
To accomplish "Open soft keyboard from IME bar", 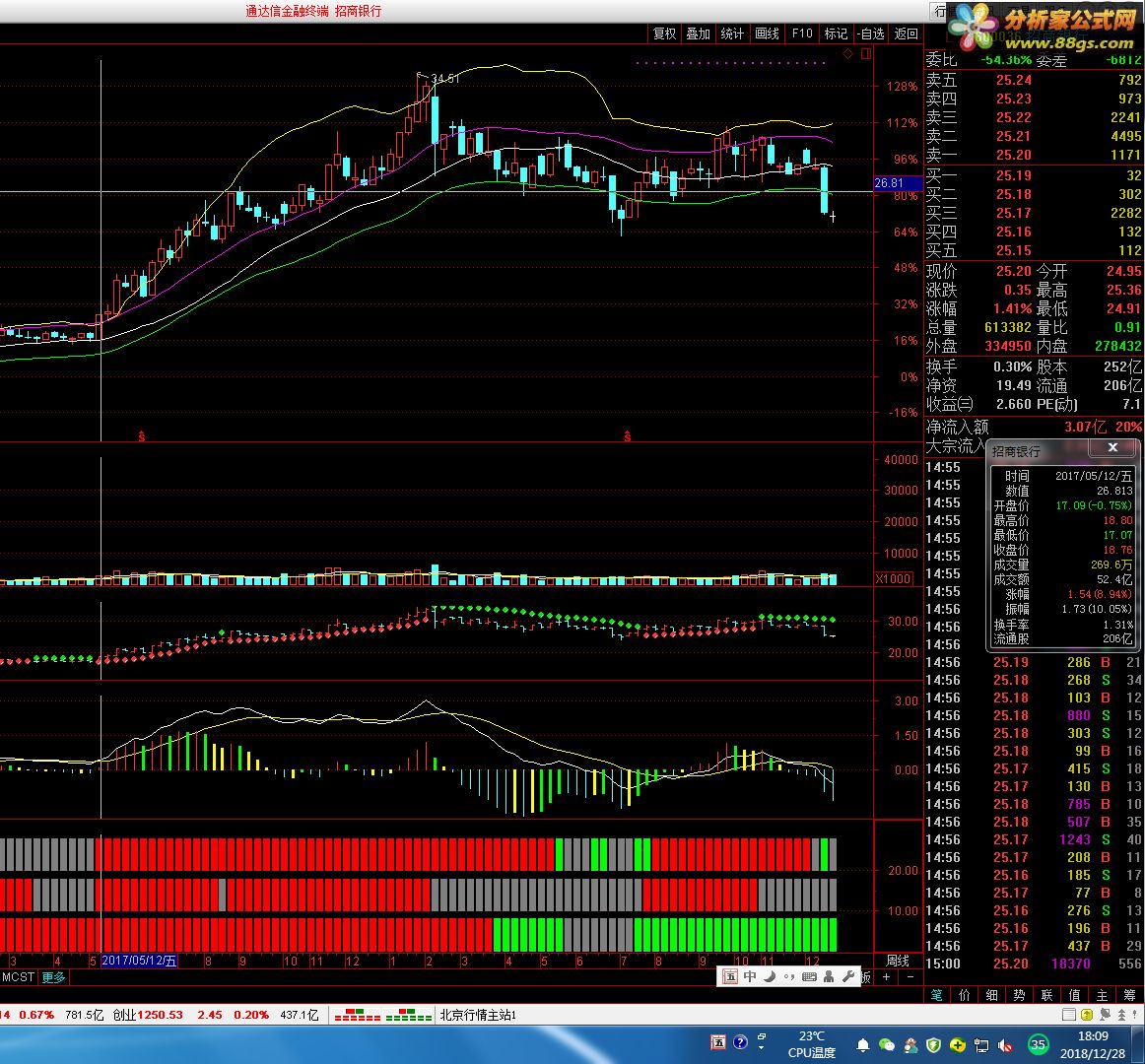I will (x=809, y=977).
